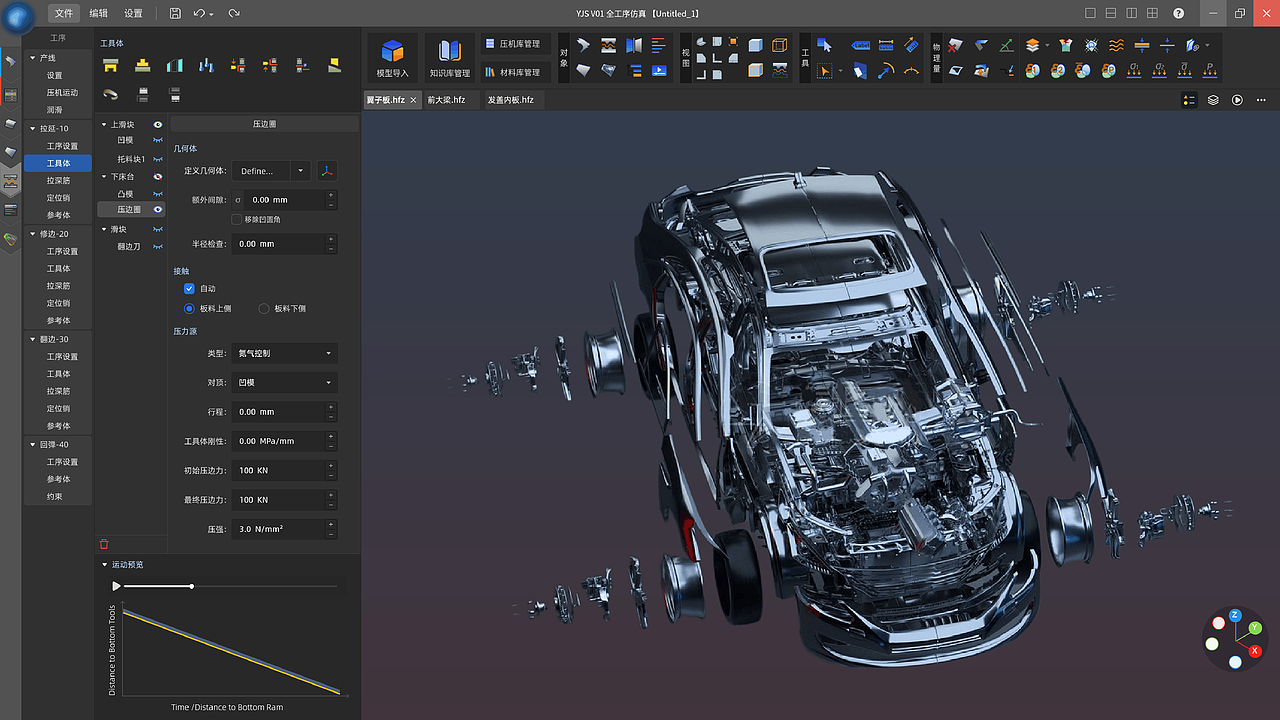Collapse the 修边-20 tree section
Screen dimensions: 1280x720
(x=32, y=234)
